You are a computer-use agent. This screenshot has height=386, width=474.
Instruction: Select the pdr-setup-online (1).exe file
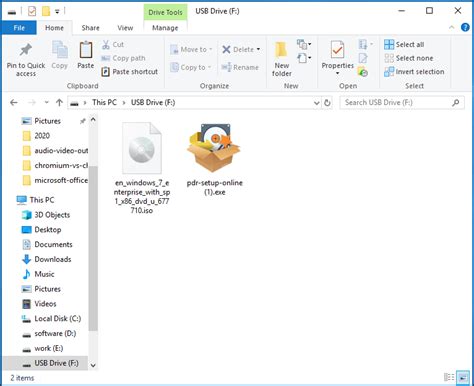click(215, 159)
